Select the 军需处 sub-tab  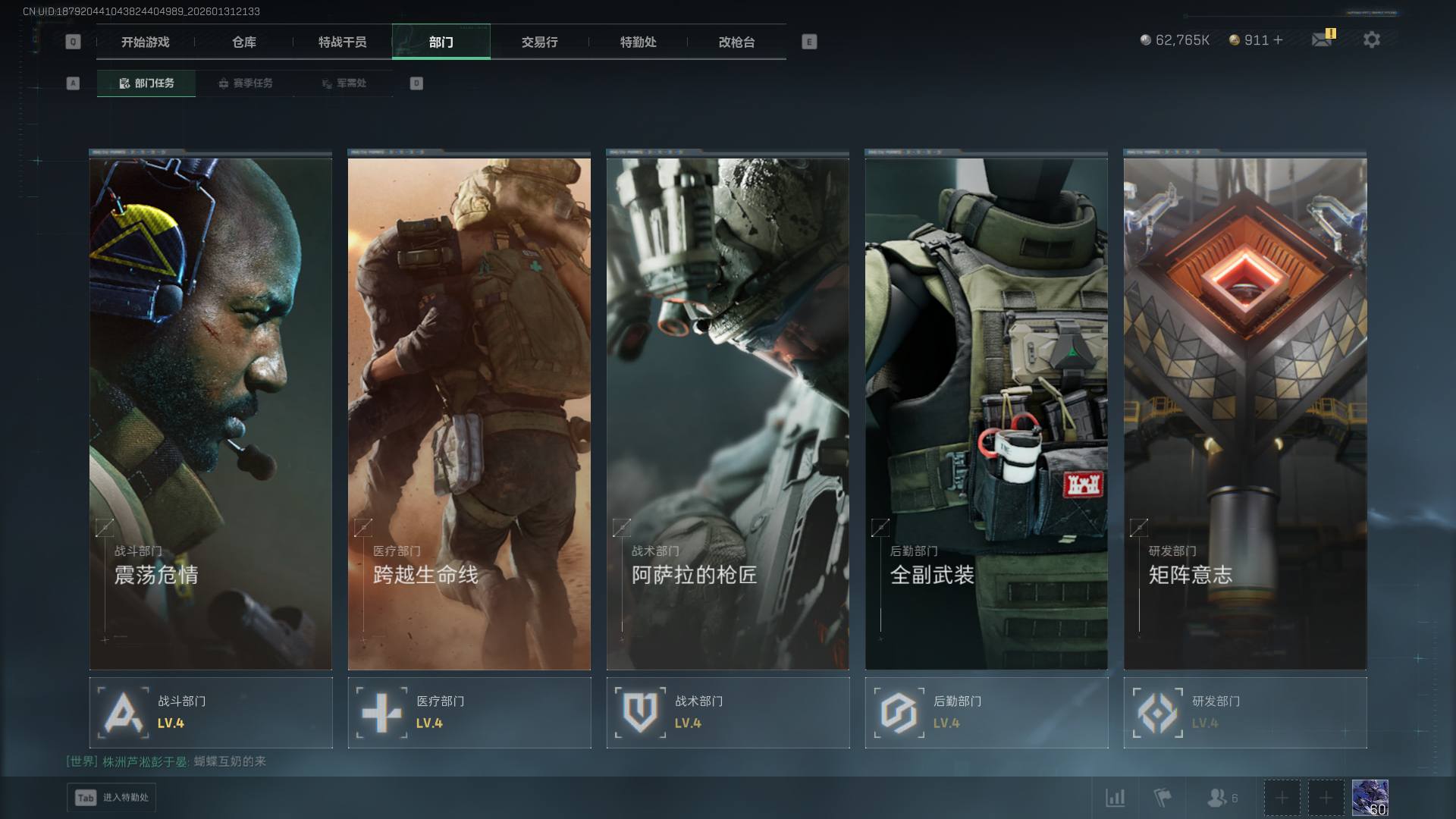click(x=344, y=83)
